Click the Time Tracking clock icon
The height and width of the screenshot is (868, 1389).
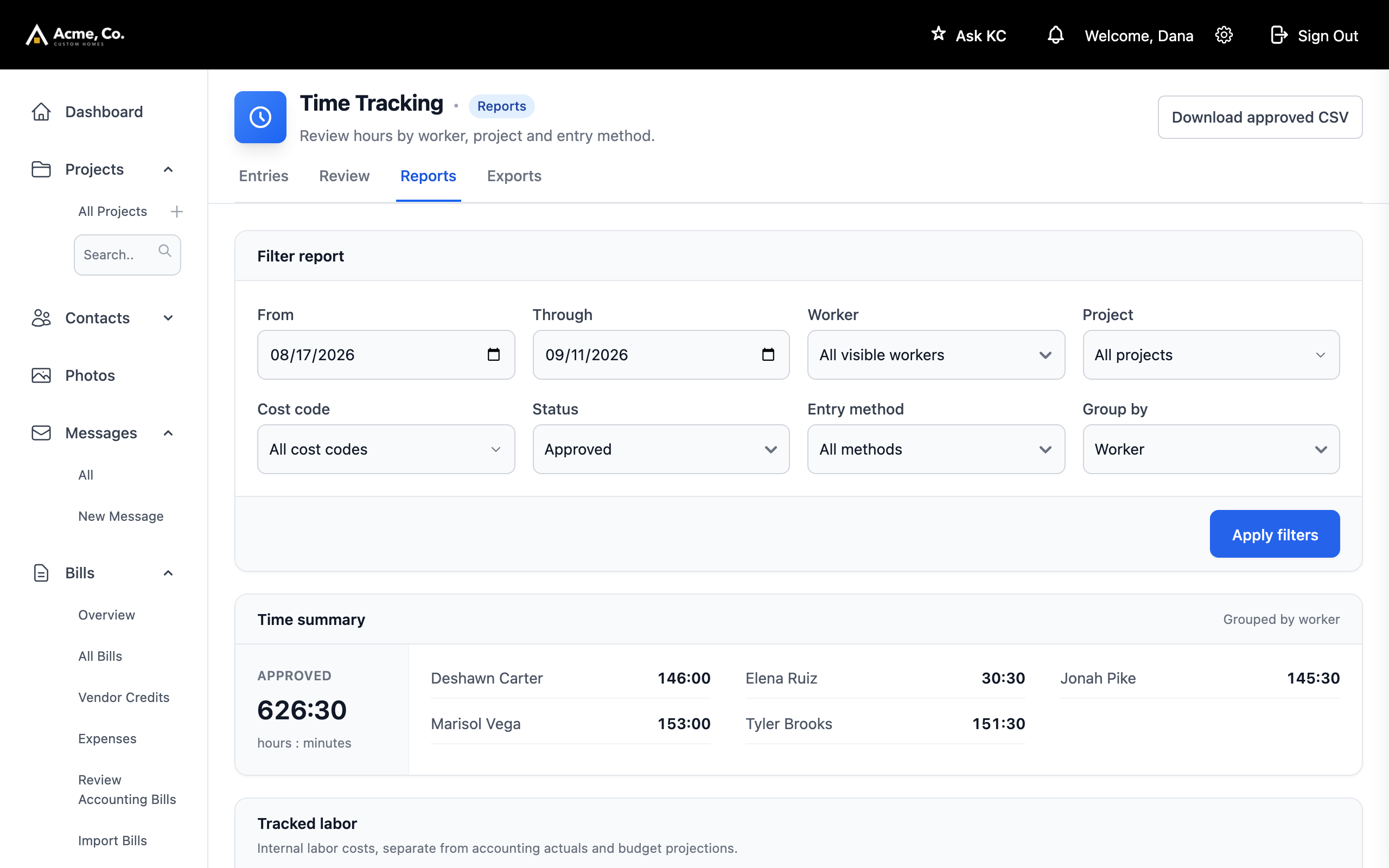pos(260,117)
